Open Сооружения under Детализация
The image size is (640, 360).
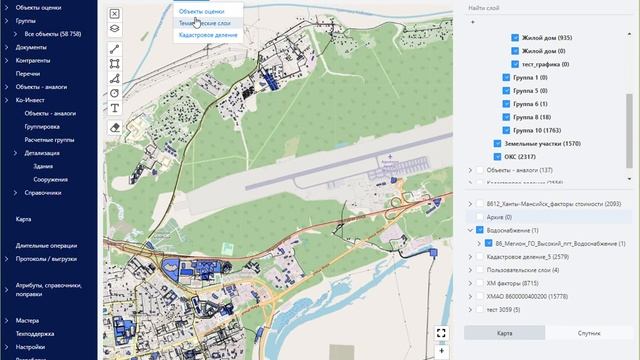click(x=51, y=180)
